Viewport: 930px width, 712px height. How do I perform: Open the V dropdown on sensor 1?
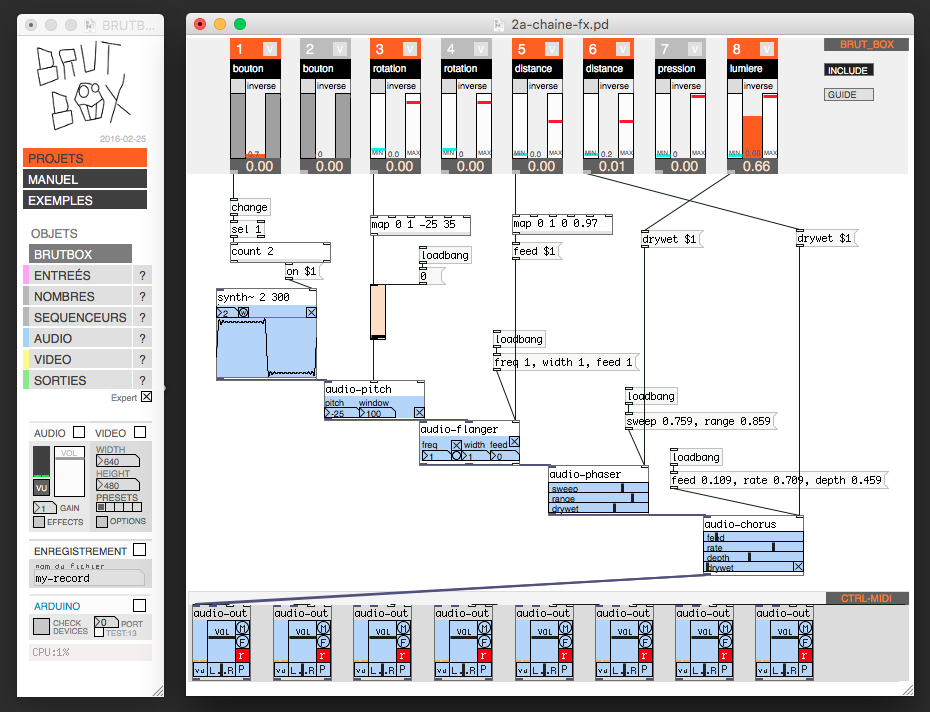(270, 49)
